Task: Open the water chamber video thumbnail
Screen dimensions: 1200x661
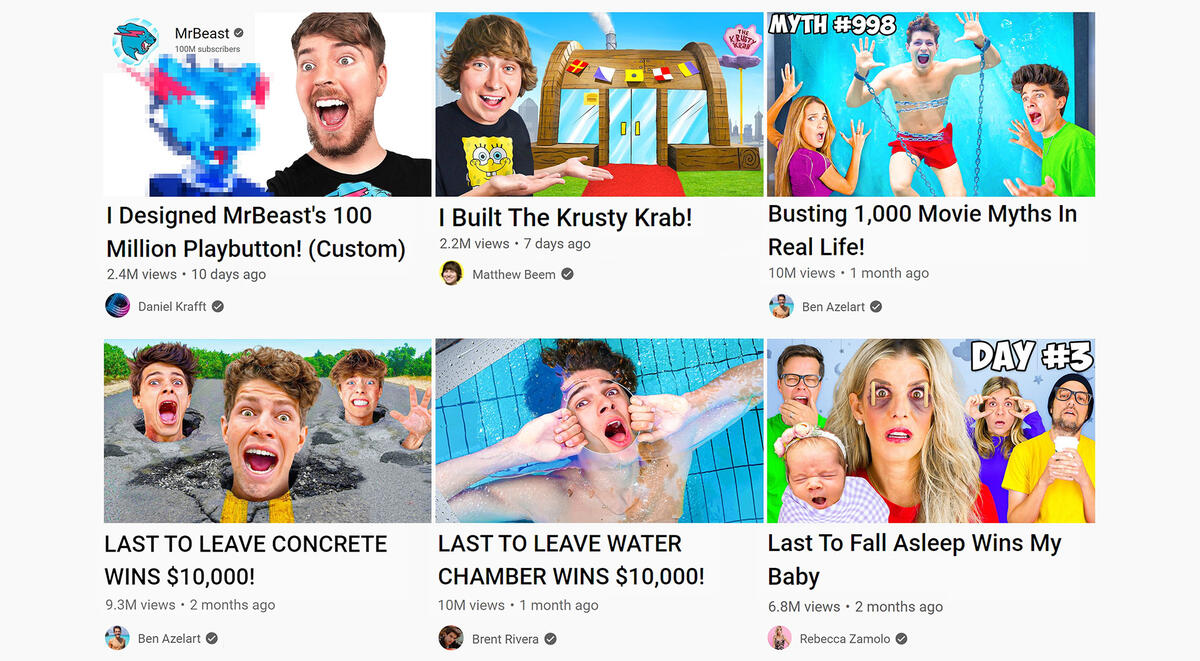Action: click(599, 431)
